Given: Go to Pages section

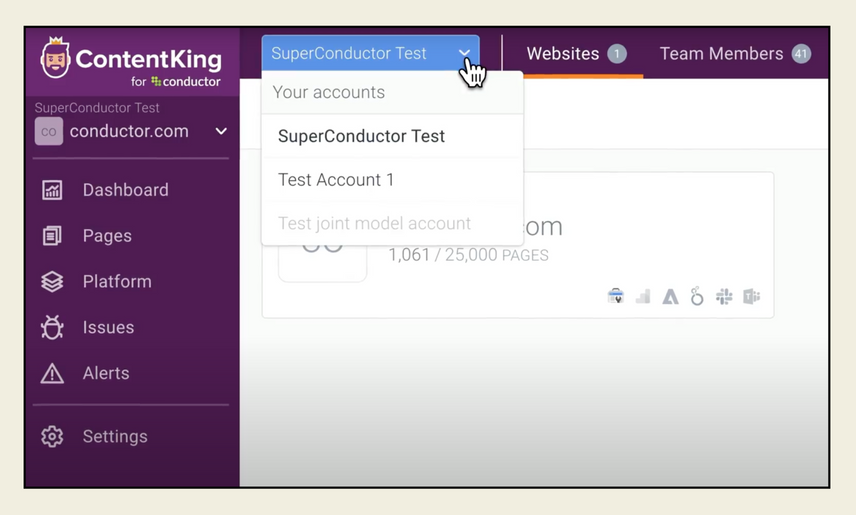Looking at the screenshot, I should click(x=107, y=236).
